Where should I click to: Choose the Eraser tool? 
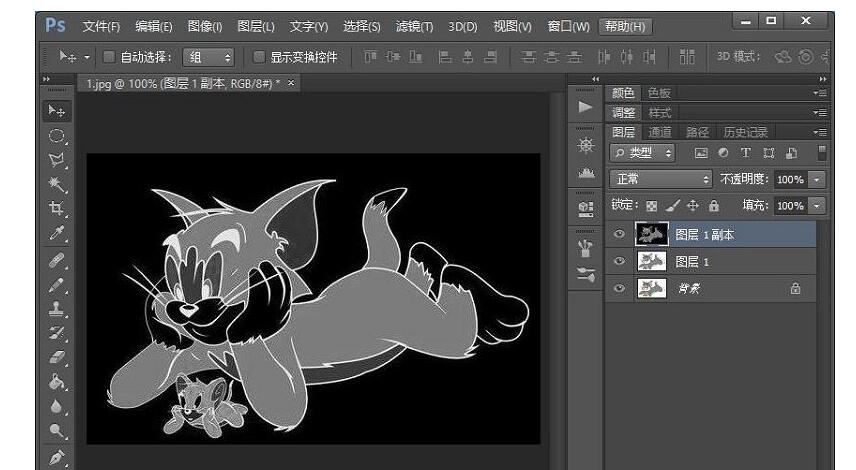point(57,357)
